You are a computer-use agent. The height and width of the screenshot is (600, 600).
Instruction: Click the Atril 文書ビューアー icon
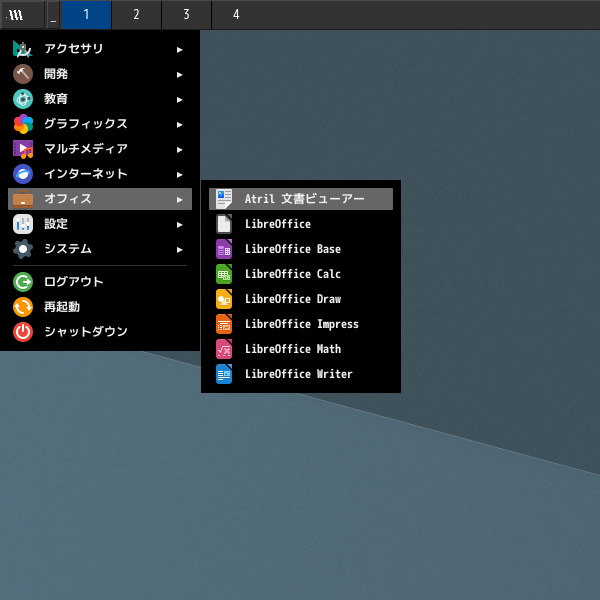click(224, 199)
